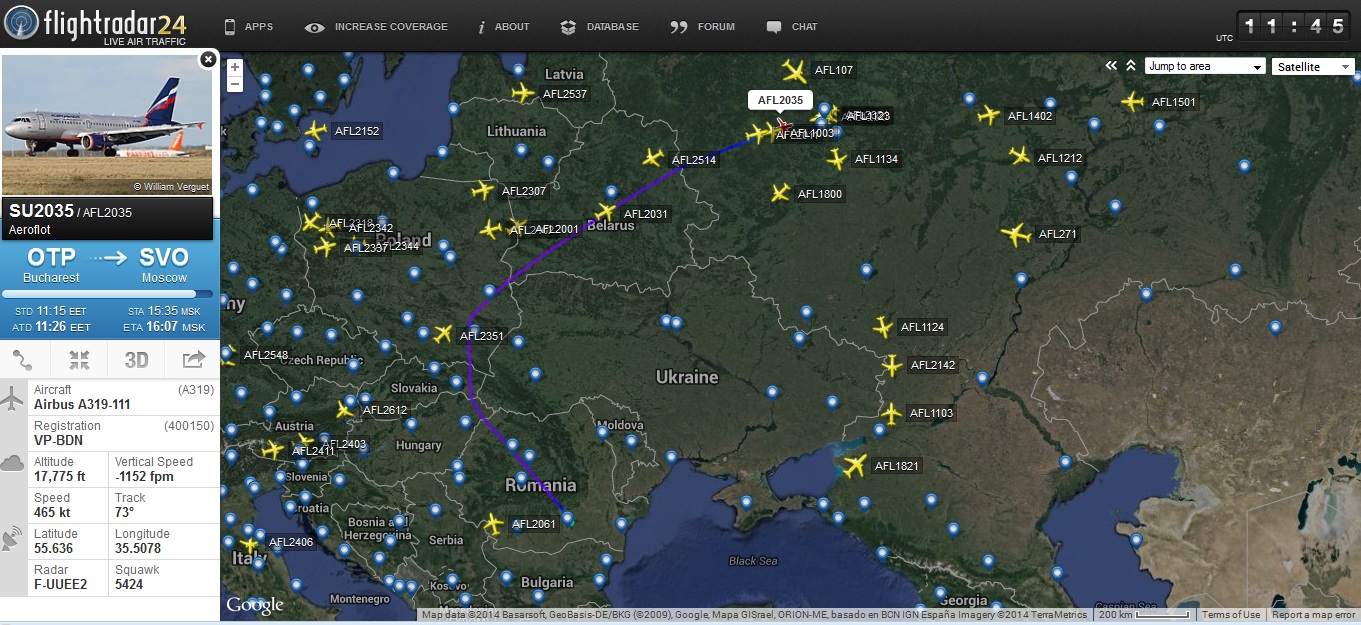This screenshot has height=625, width=1361.
Task: Zoom in the map with plus button
Action: (235, 68)
